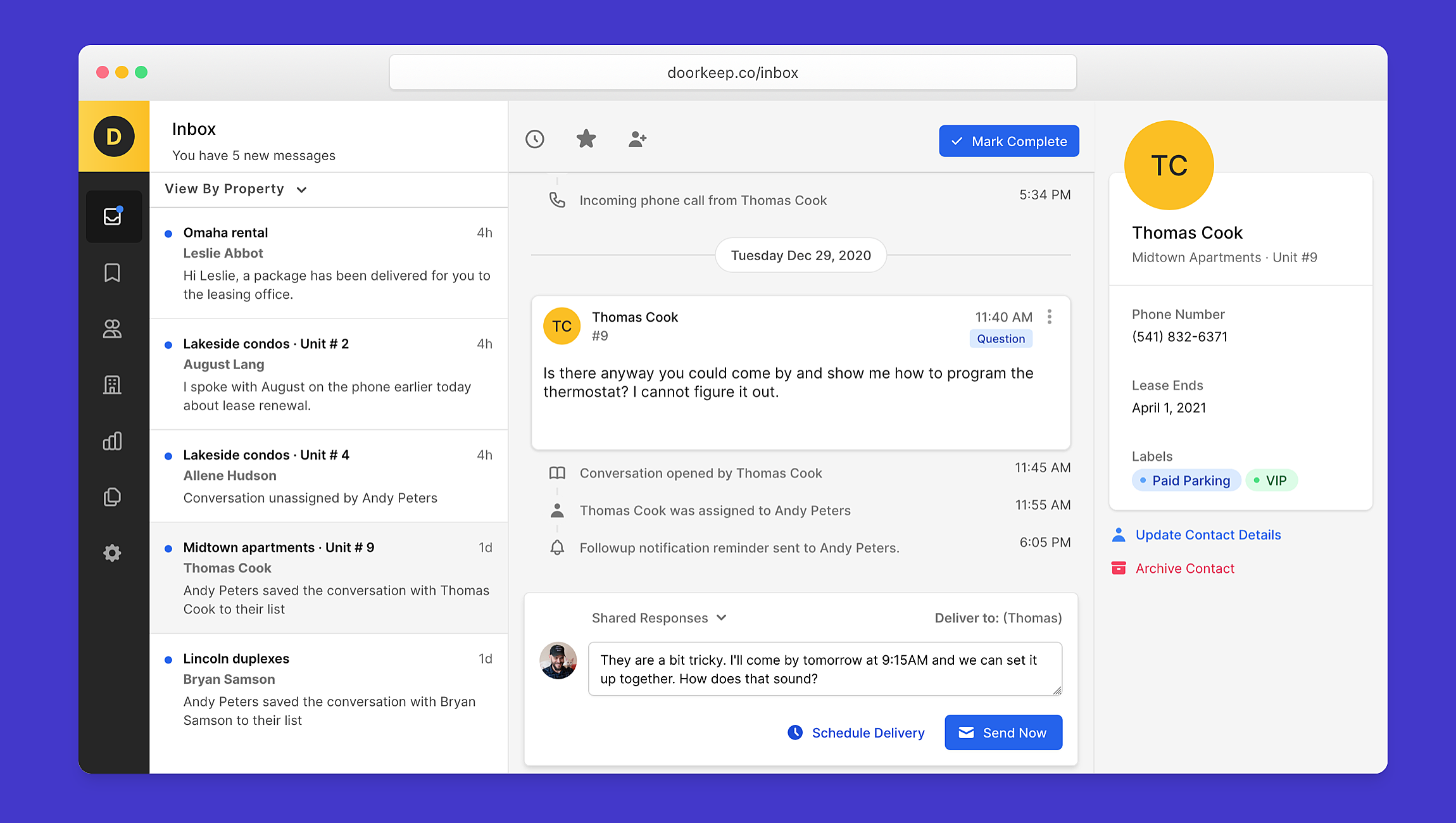This screenshot has width=1456, height=823.
Task: Send the reply with Send Now
Action: (1003, 732)
